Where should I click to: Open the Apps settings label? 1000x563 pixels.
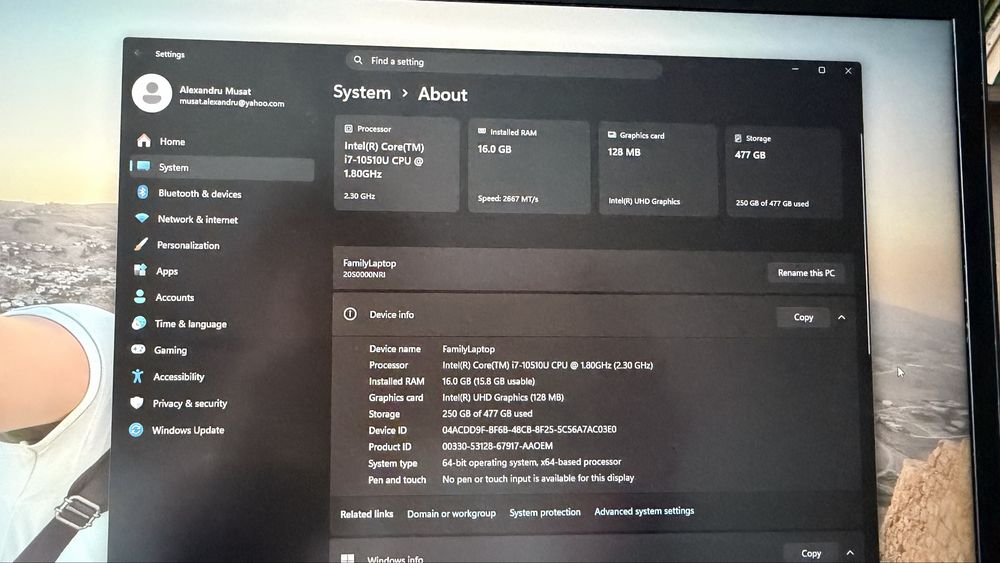point(167,271)
